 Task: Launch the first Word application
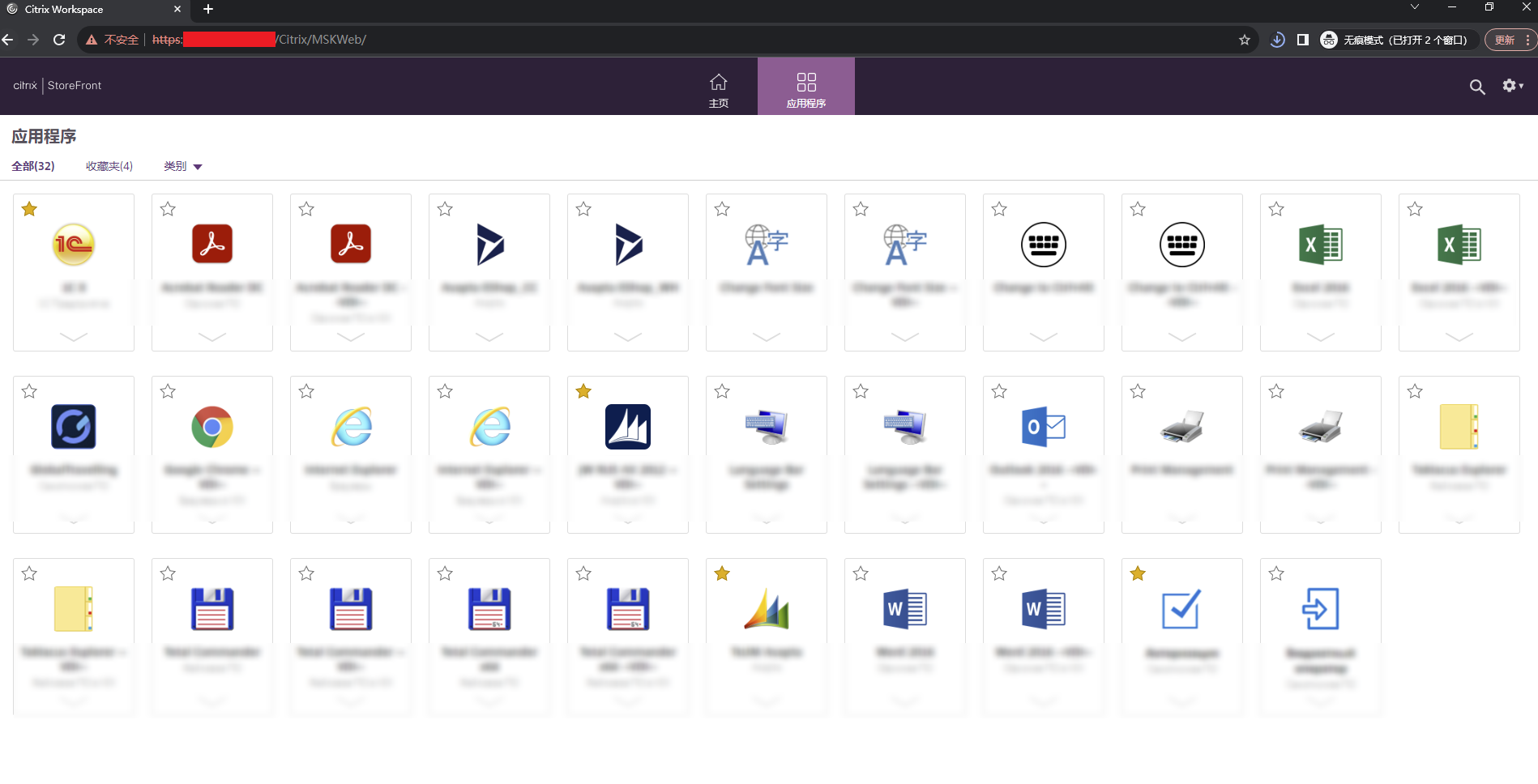[904, 609]
